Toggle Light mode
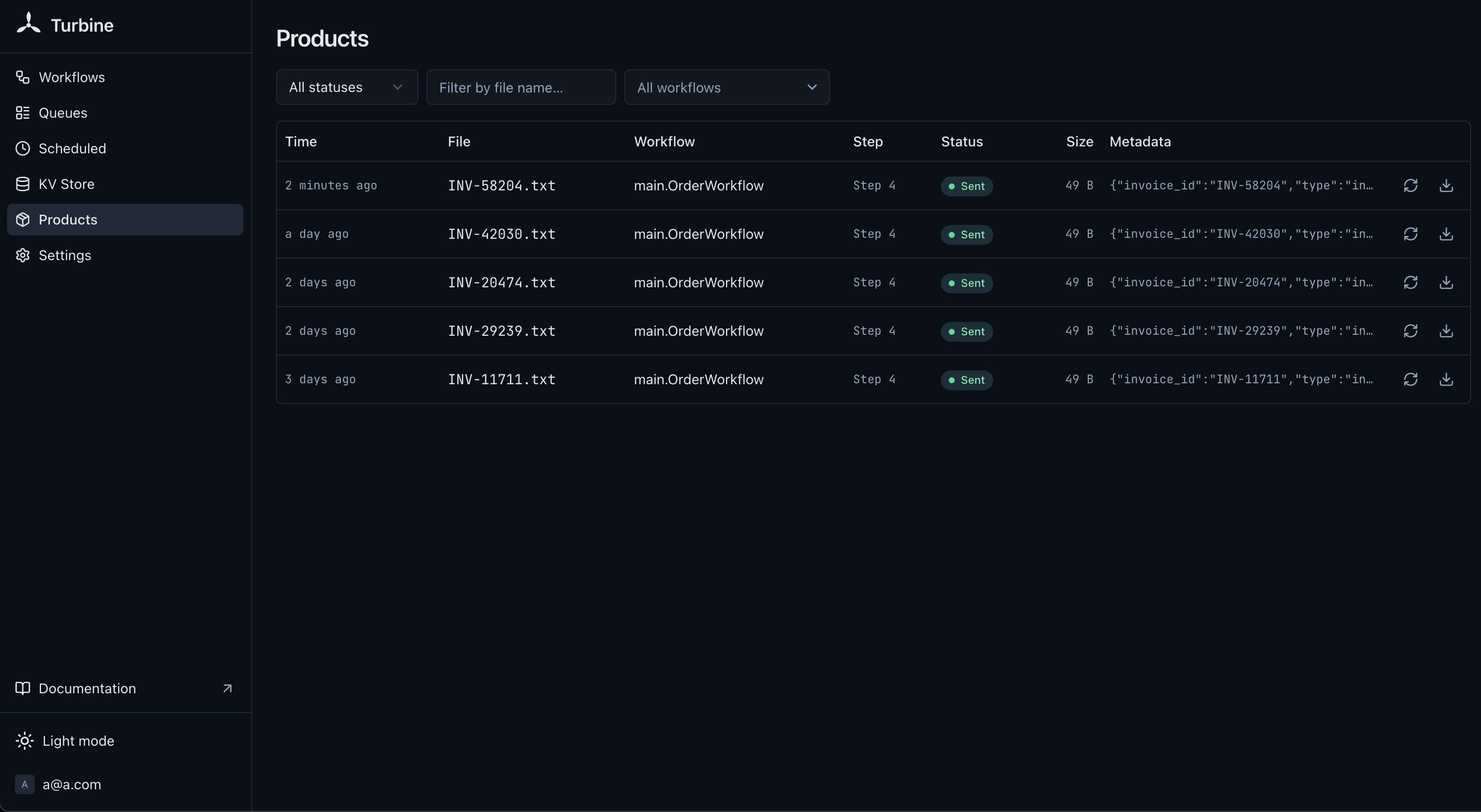Image resolution: width=1481 pixels, height=812 pixels. click(65, 741)
